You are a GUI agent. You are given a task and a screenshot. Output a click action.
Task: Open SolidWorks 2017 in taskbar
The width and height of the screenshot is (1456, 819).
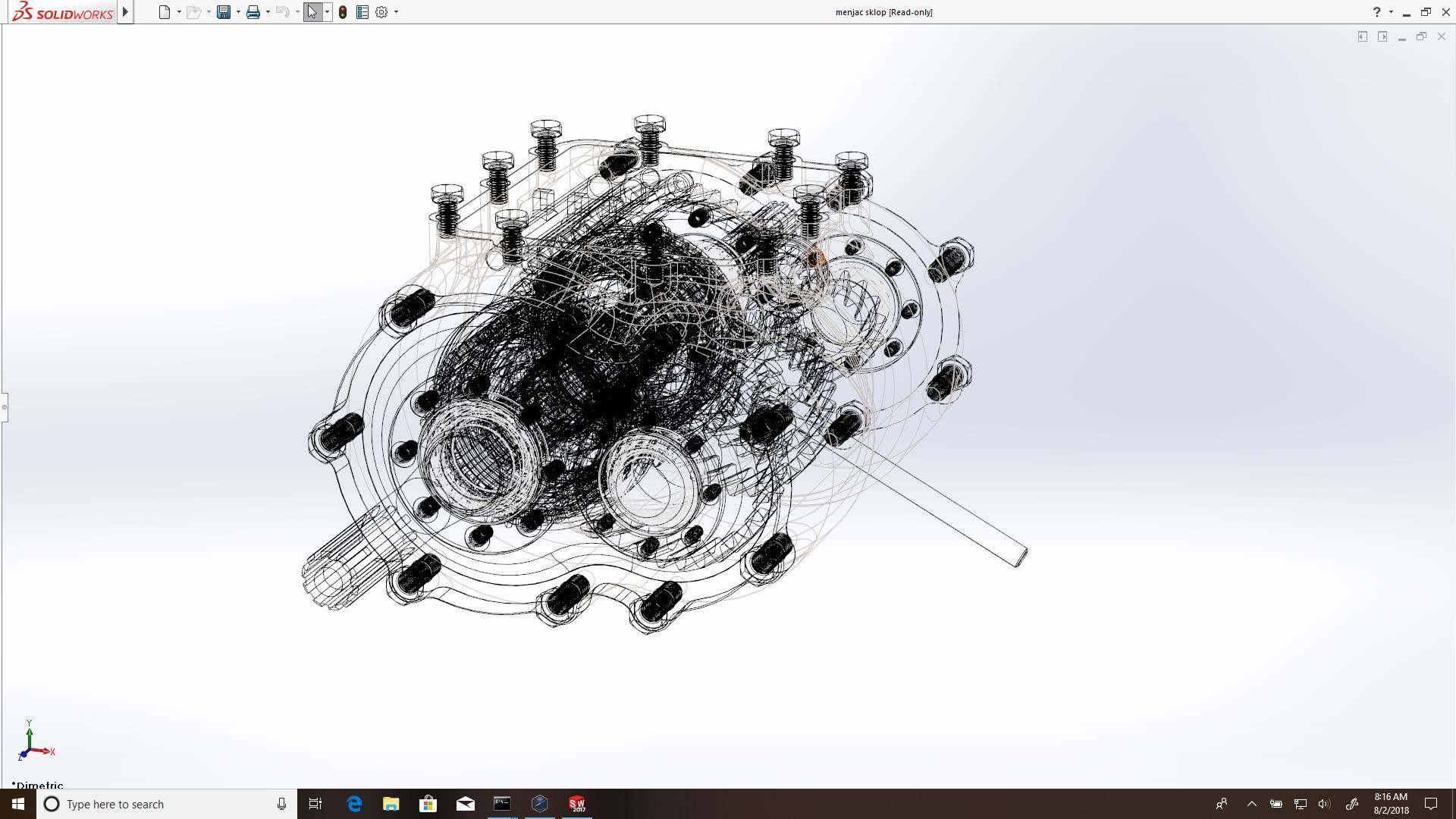tap(577, 804)
